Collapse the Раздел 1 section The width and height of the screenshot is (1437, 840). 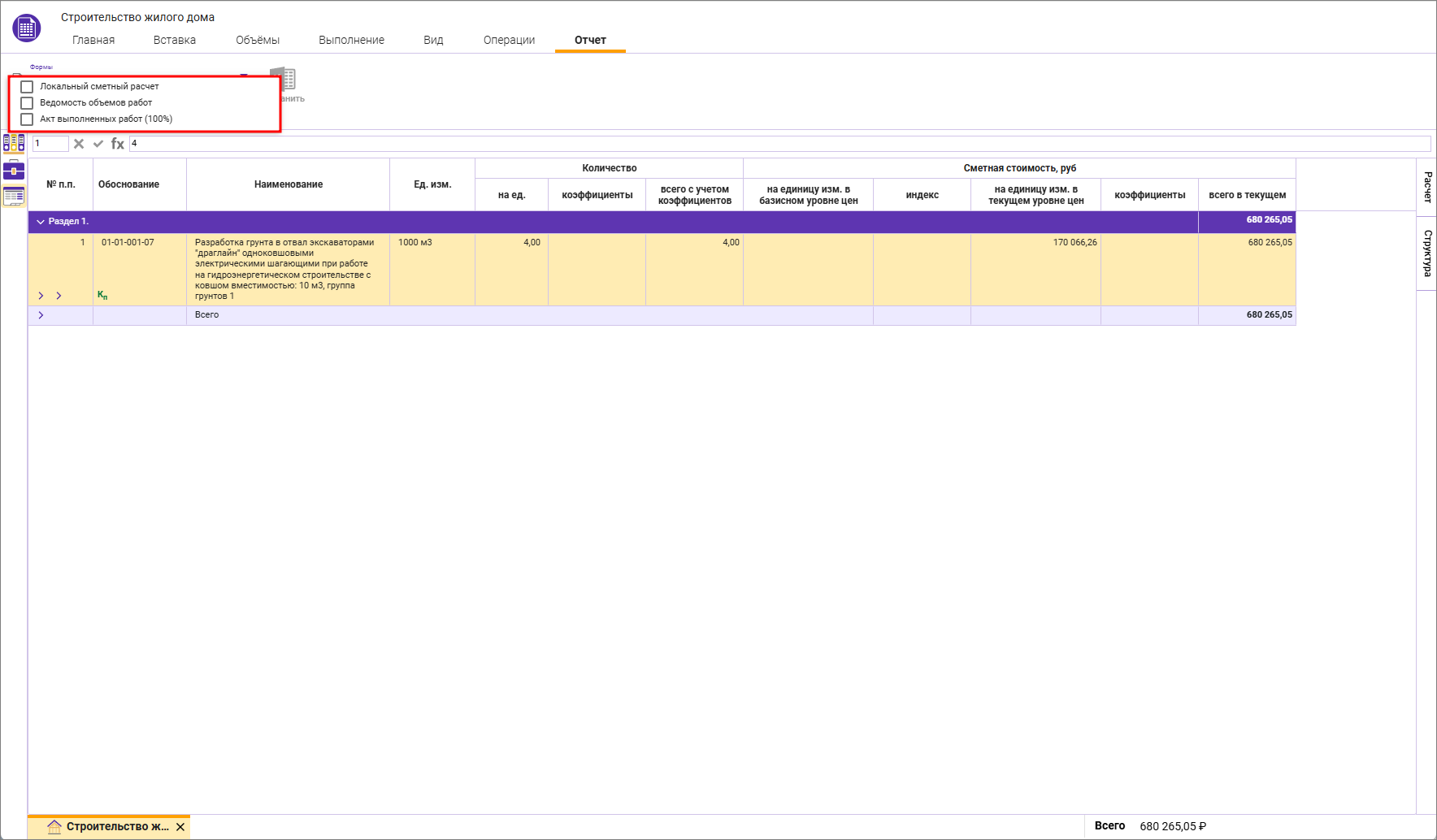point(41,221)
